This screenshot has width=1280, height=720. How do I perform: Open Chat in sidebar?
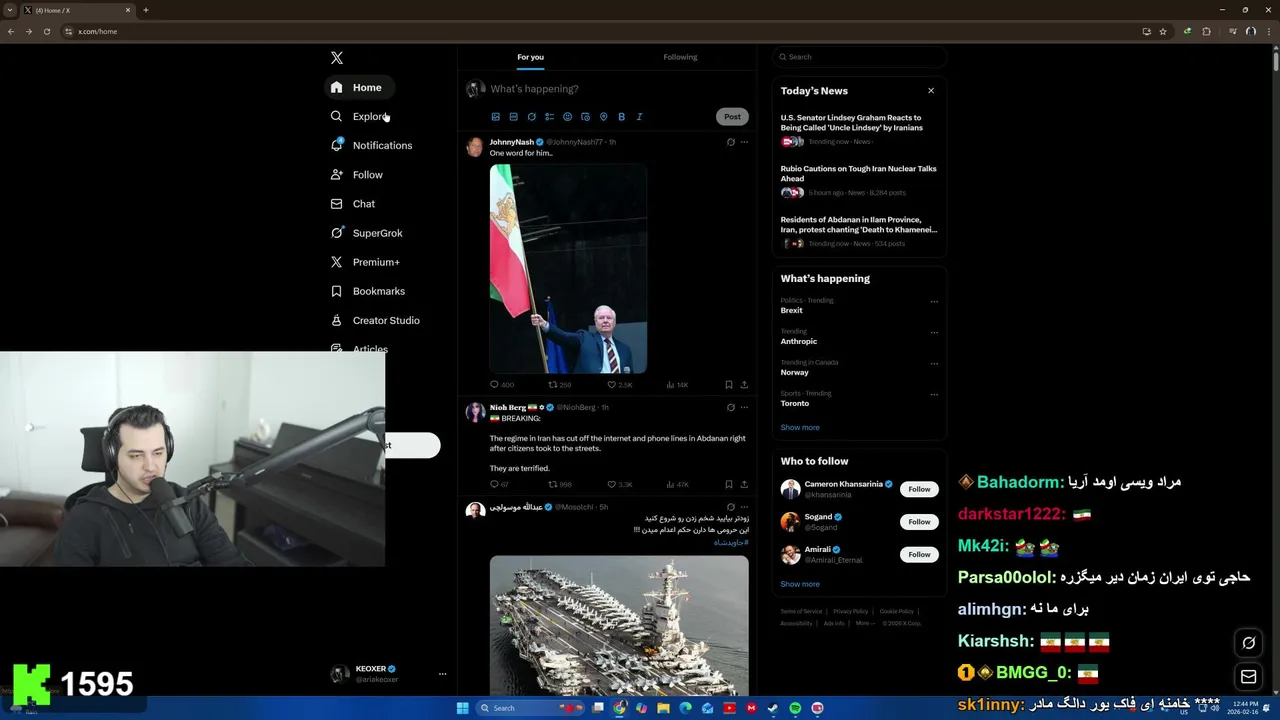tap(353, 203)
